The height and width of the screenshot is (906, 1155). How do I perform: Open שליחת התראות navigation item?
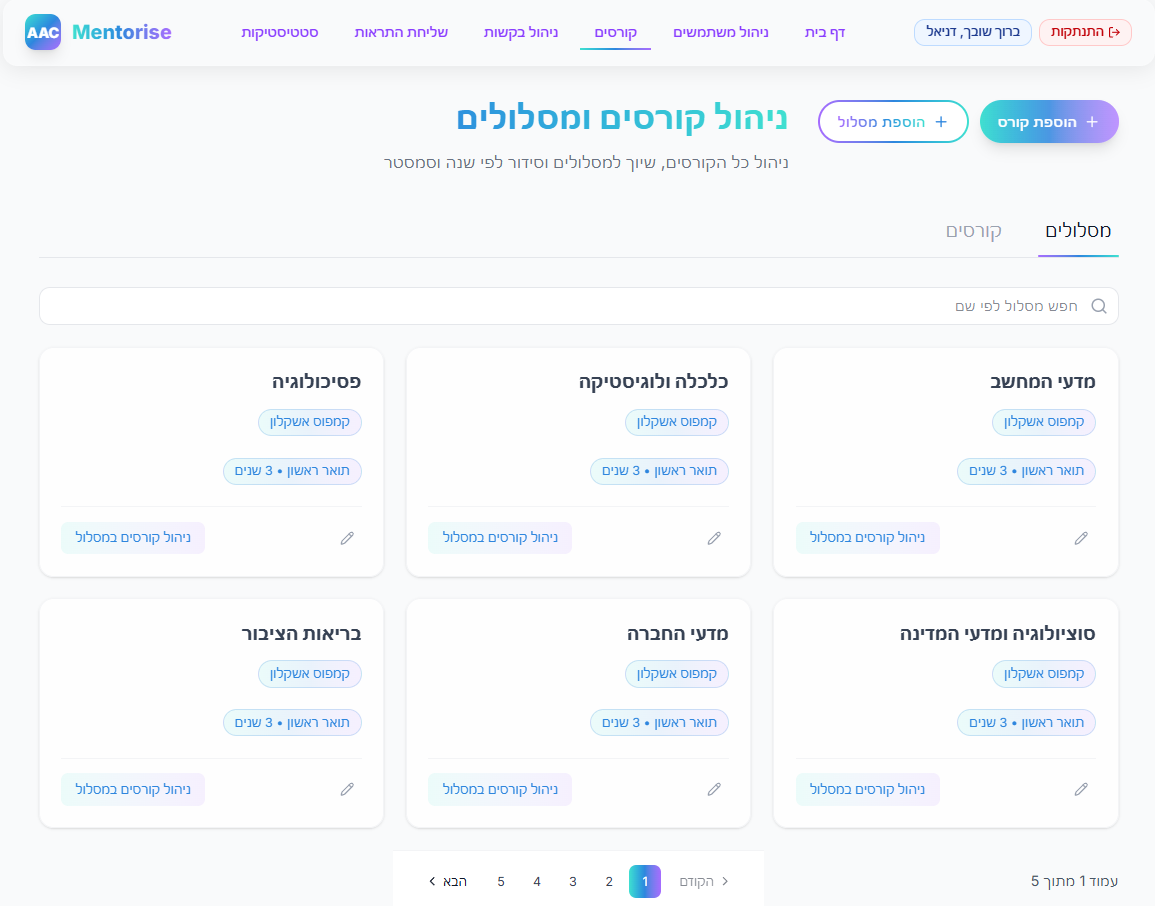click(401, 32)
